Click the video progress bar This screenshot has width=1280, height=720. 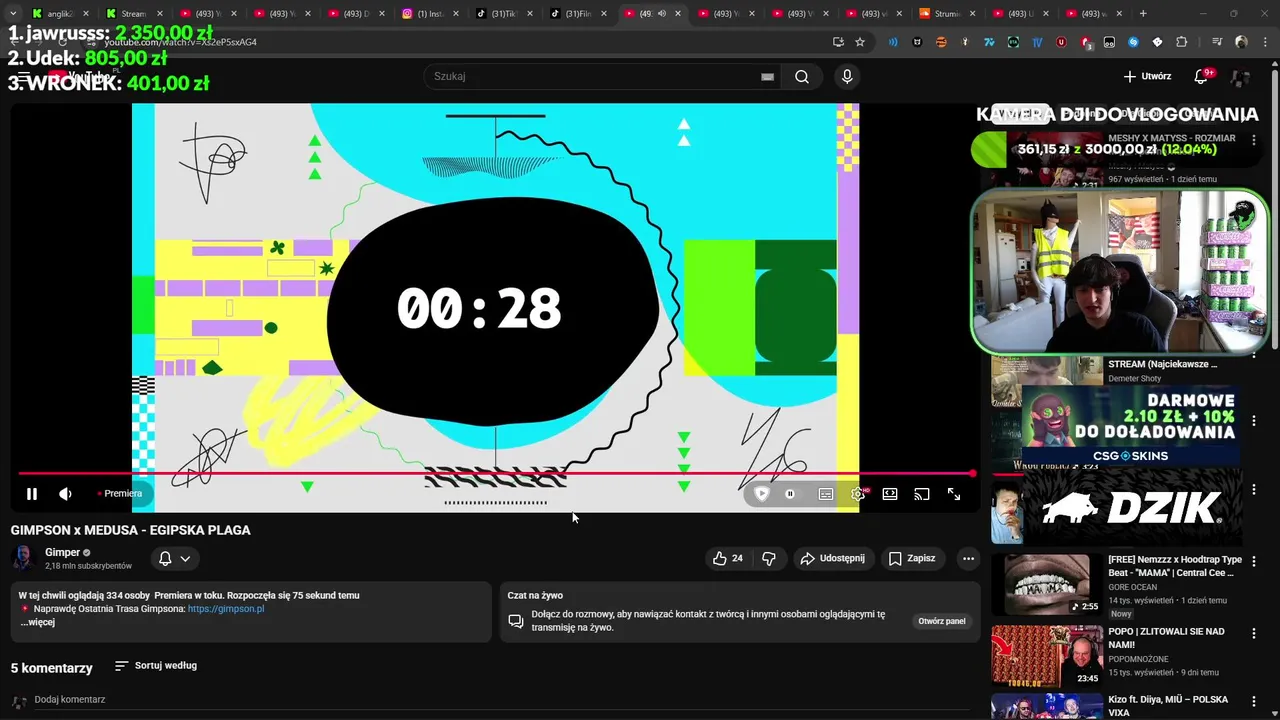pos(495,474)
